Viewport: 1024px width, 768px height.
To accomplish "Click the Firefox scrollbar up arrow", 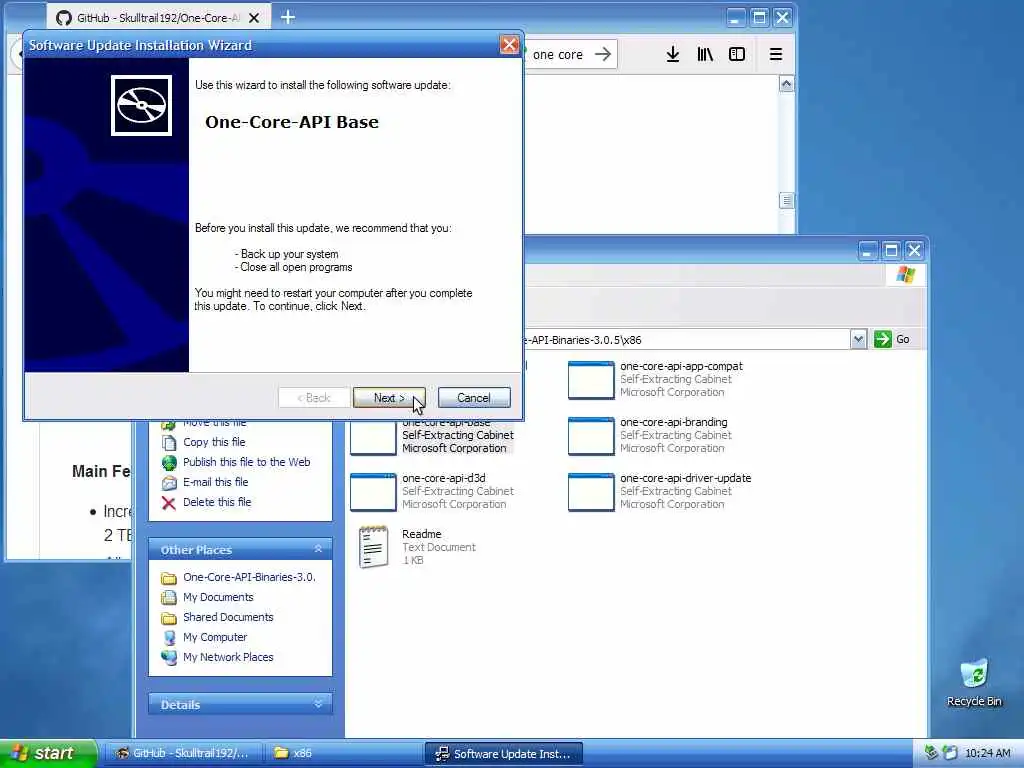I will (x=786, y=84).
